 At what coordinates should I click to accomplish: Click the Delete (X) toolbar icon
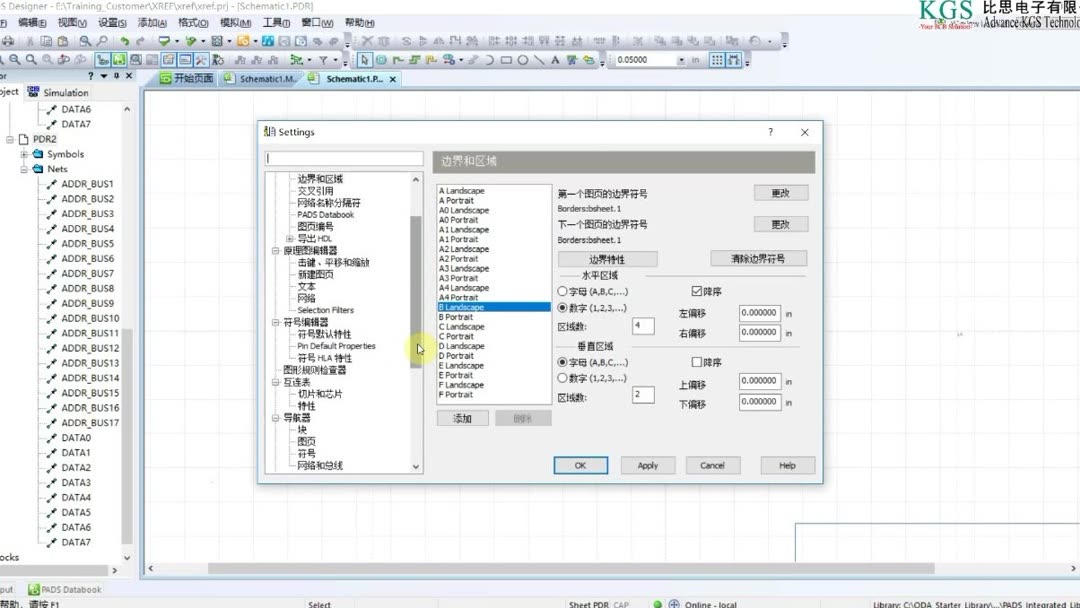point(367,42)
